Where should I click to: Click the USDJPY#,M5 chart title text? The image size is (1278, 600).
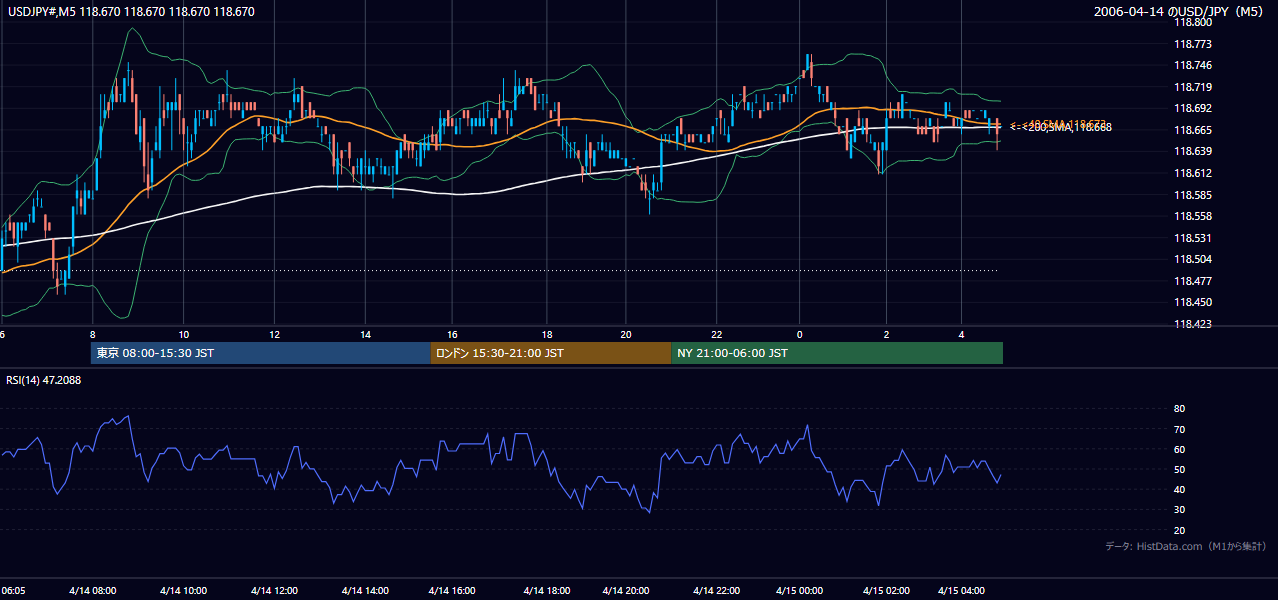pyautogui.click(x=129, y=12)
